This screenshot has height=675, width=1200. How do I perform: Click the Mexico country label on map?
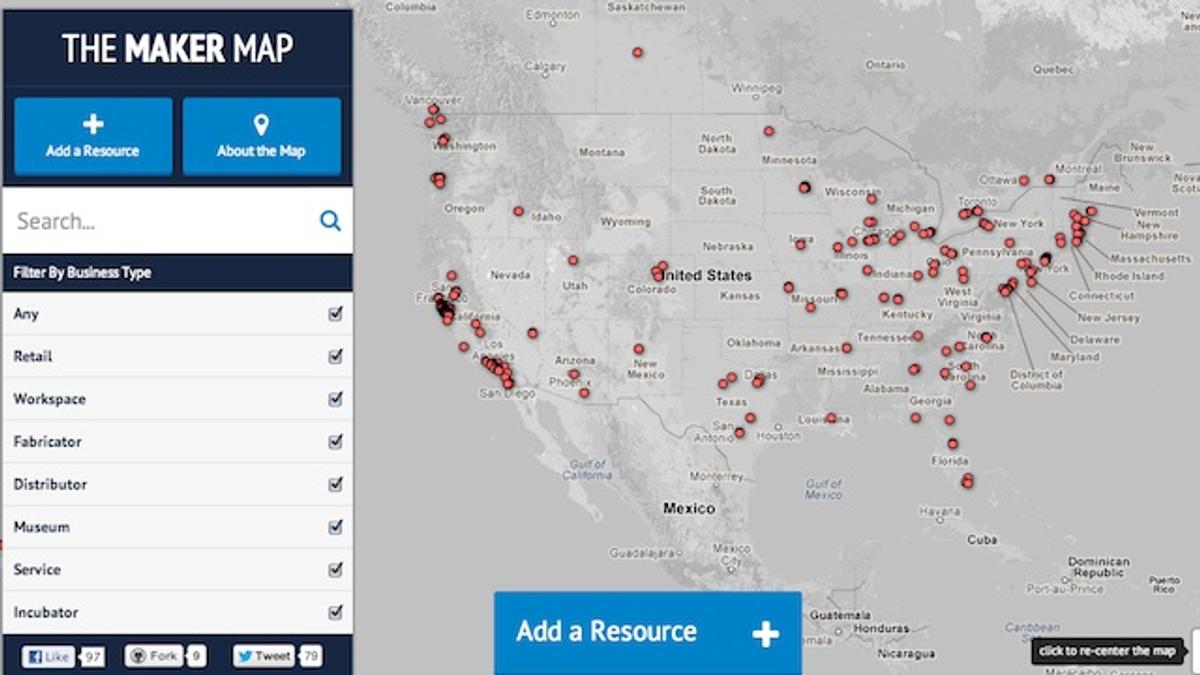[689, 508]
